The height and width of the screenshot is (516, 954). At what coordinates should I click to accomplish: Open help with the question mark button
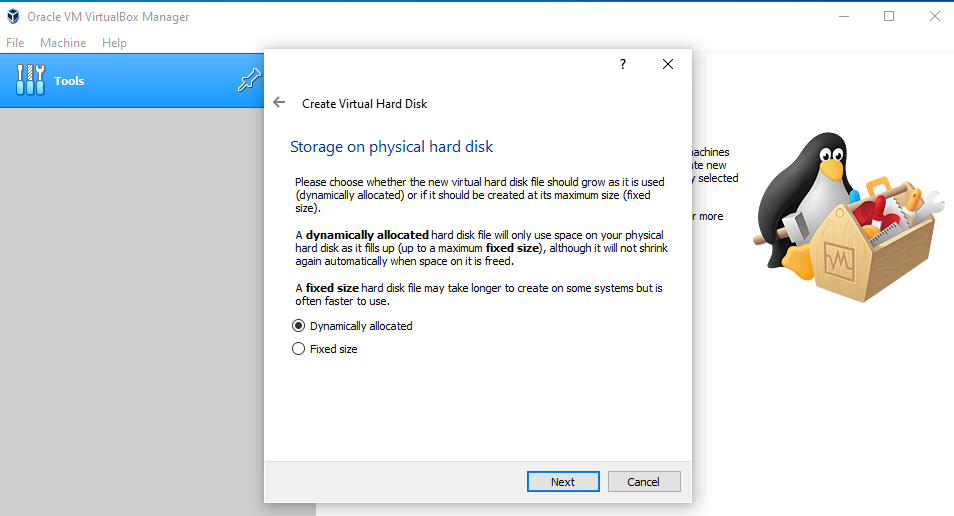[x=622, y=64]
